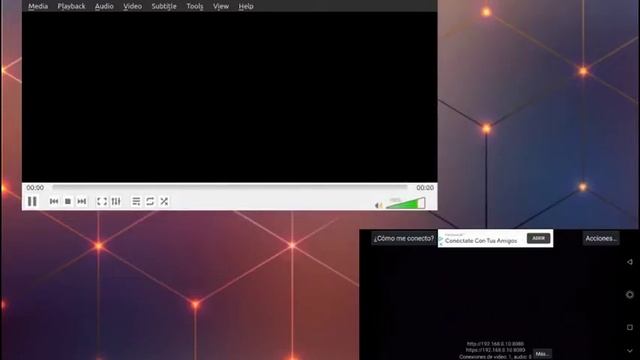Click the video connections status text
640x360 pixels.
pos(495,357)
